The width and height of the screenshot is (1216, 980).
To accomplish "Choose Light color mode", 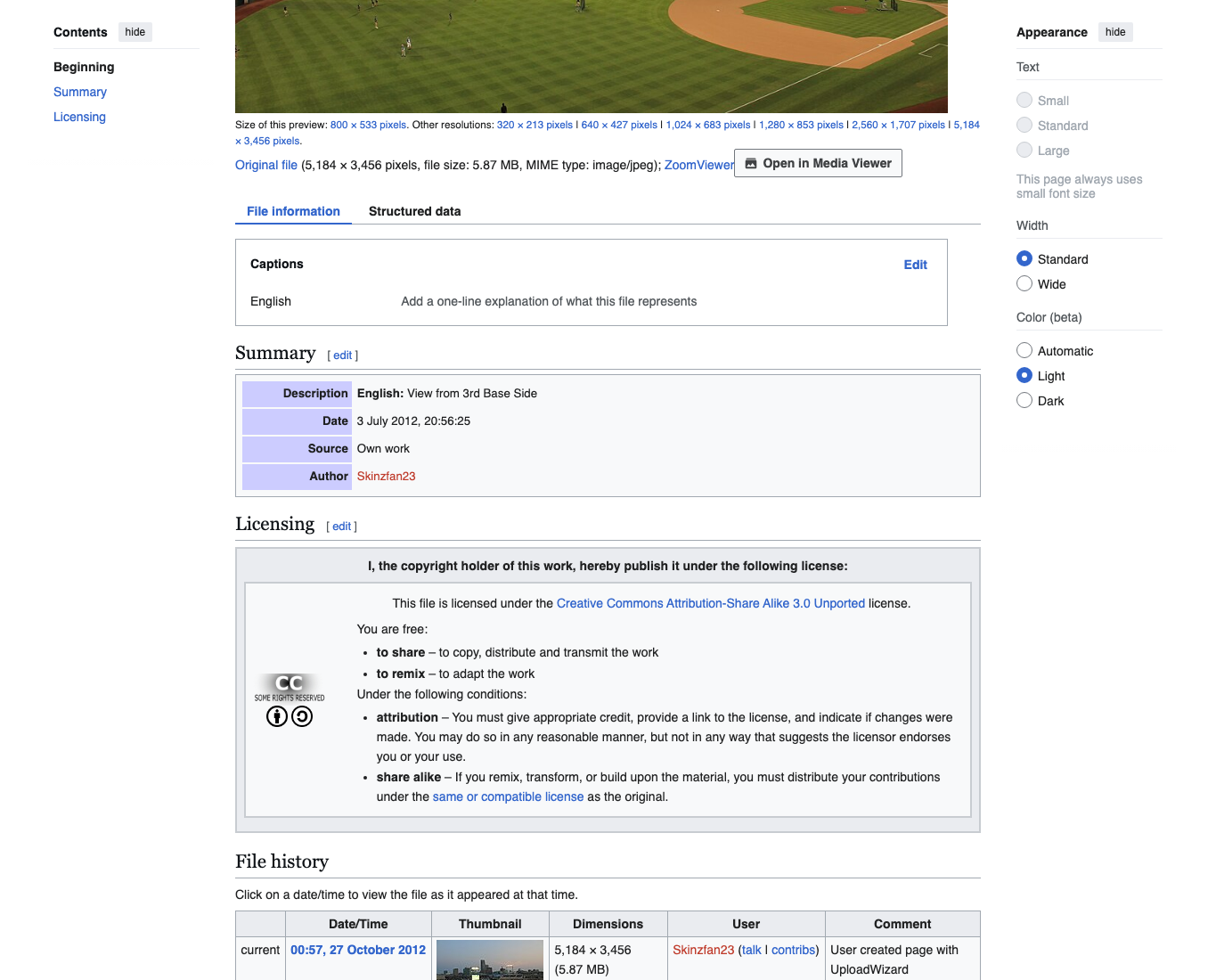I will (x=1024, y=375).
